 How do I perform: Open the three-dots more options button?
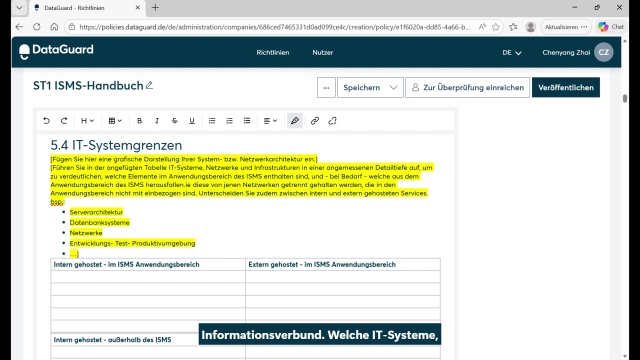coord(326,87)
